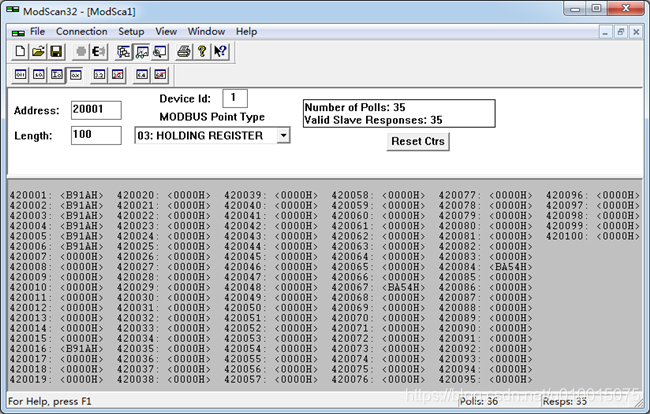650x414 pixels.
Task: Click the Number of Polls: 35 text
Action: coord(355,107)
